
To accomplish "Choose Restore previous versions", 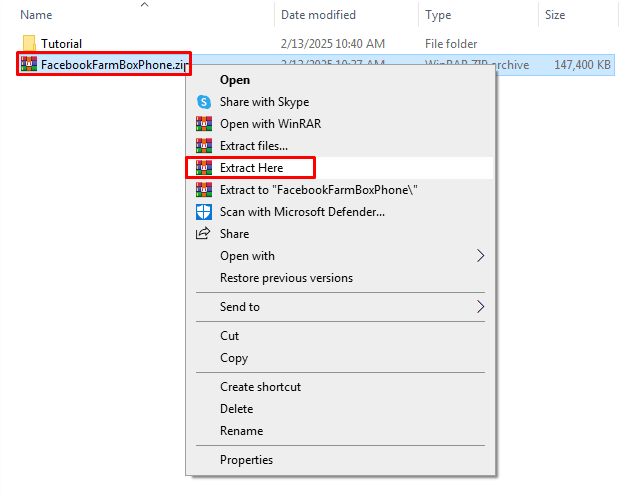I will [x=286, y=278].
